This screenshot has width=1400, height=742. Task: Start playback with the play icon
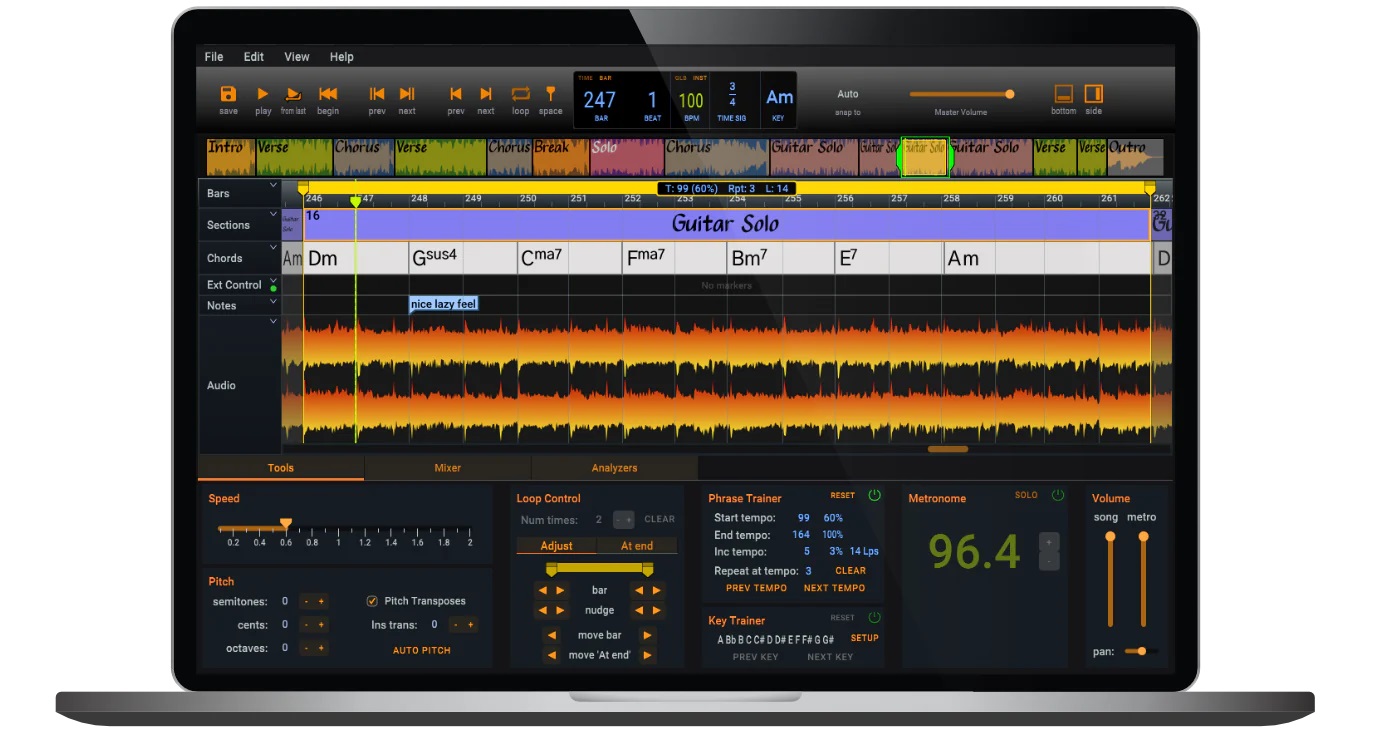click(x=263, y=93)
